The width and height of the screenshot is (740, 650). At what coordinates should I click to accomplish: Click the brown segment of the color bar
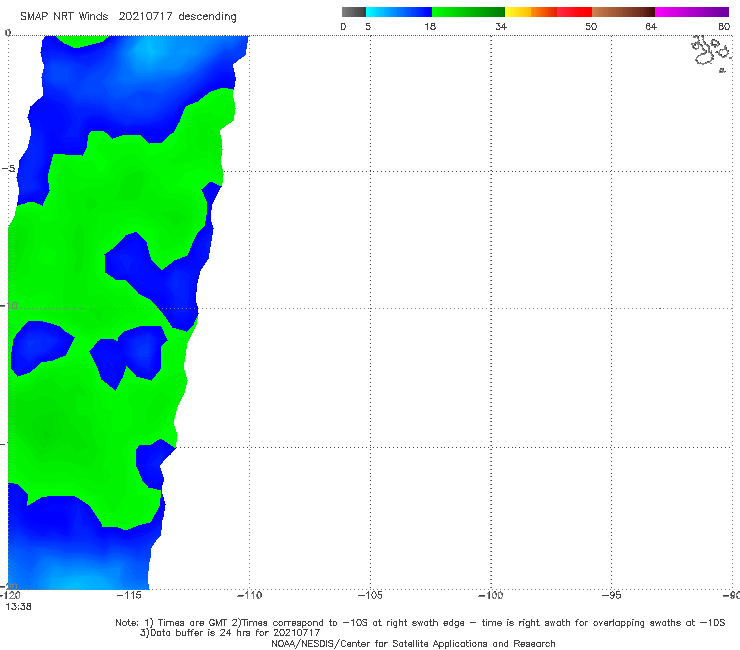[x=623, y=12]
